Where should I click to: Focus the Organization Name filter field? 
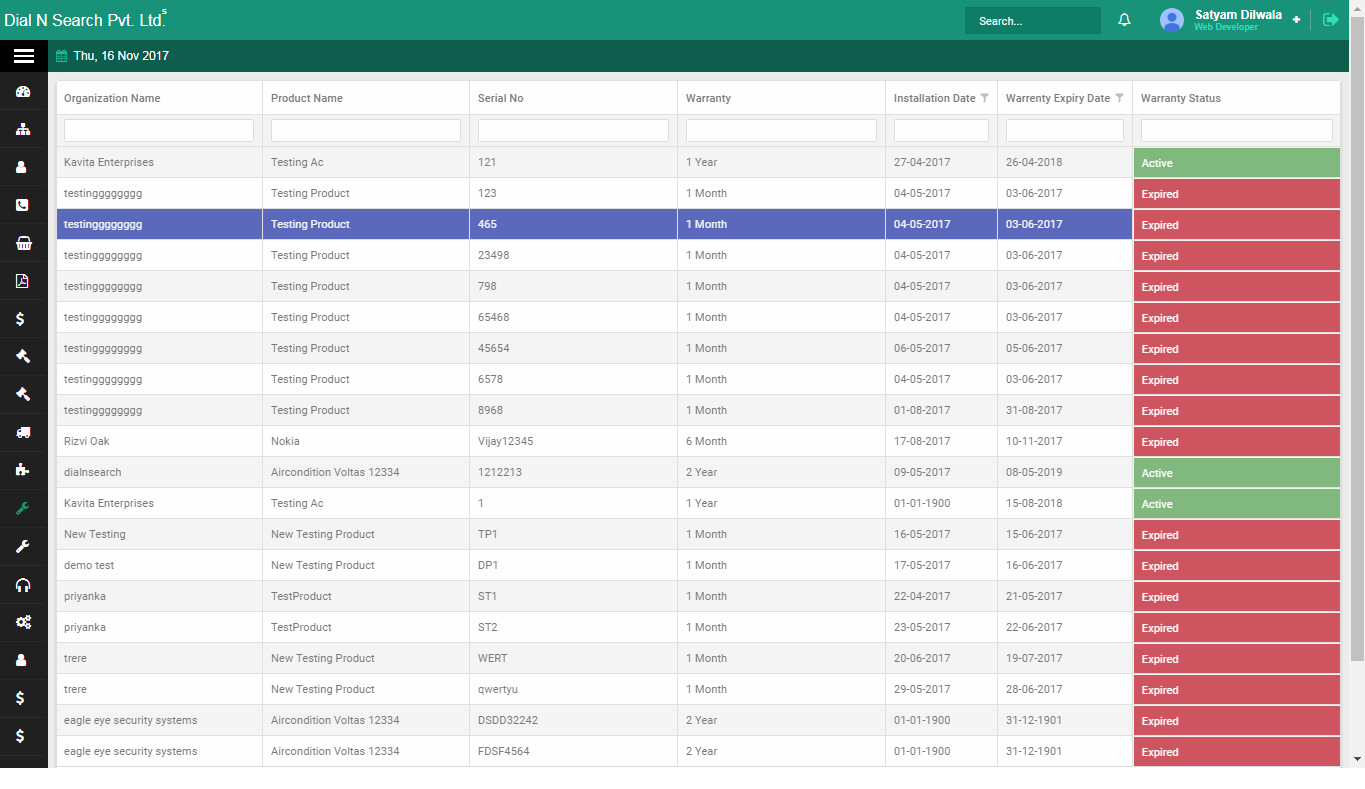coord(159,130)
